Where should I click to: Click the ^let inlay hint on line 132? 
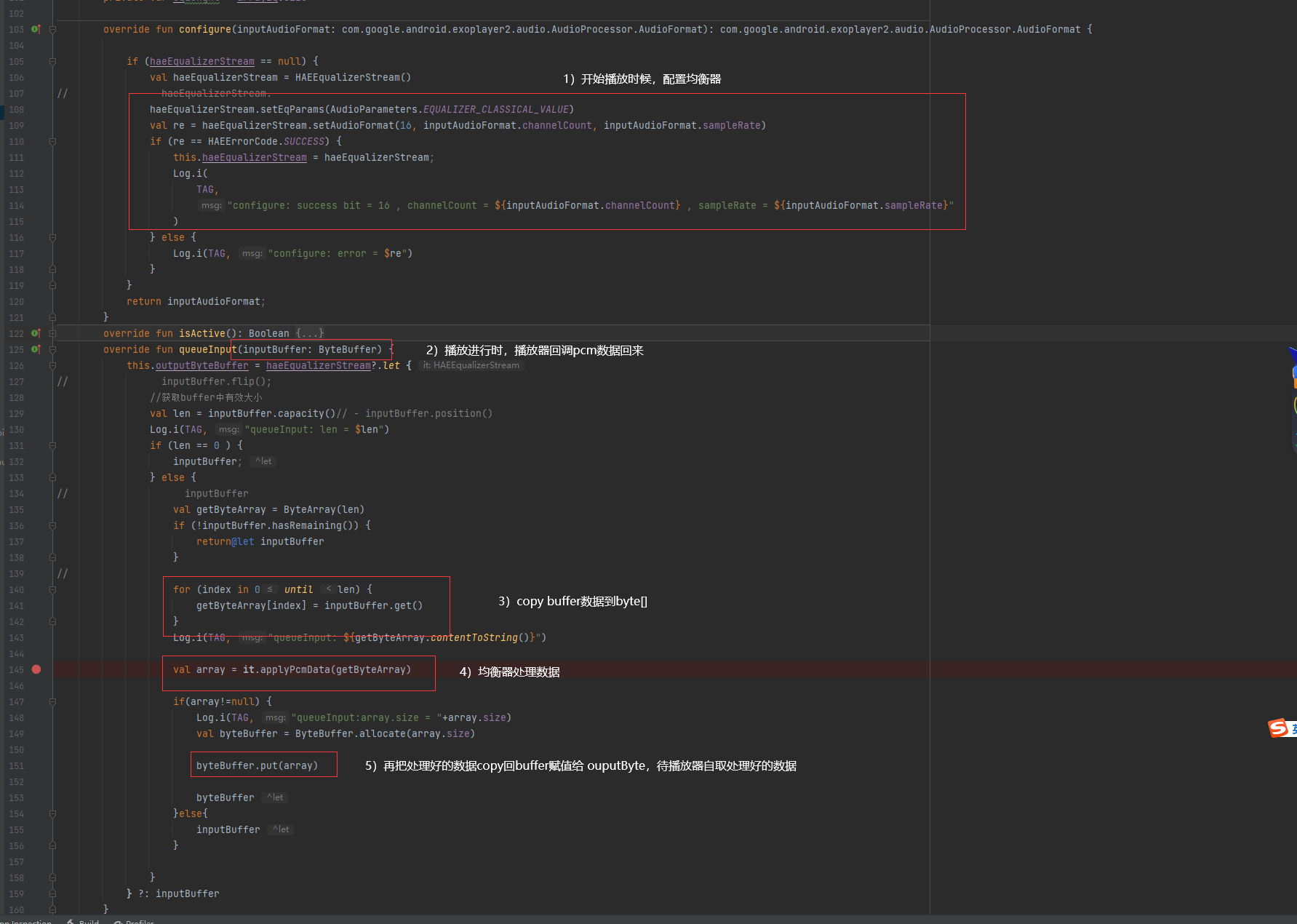tap(263, 461)
